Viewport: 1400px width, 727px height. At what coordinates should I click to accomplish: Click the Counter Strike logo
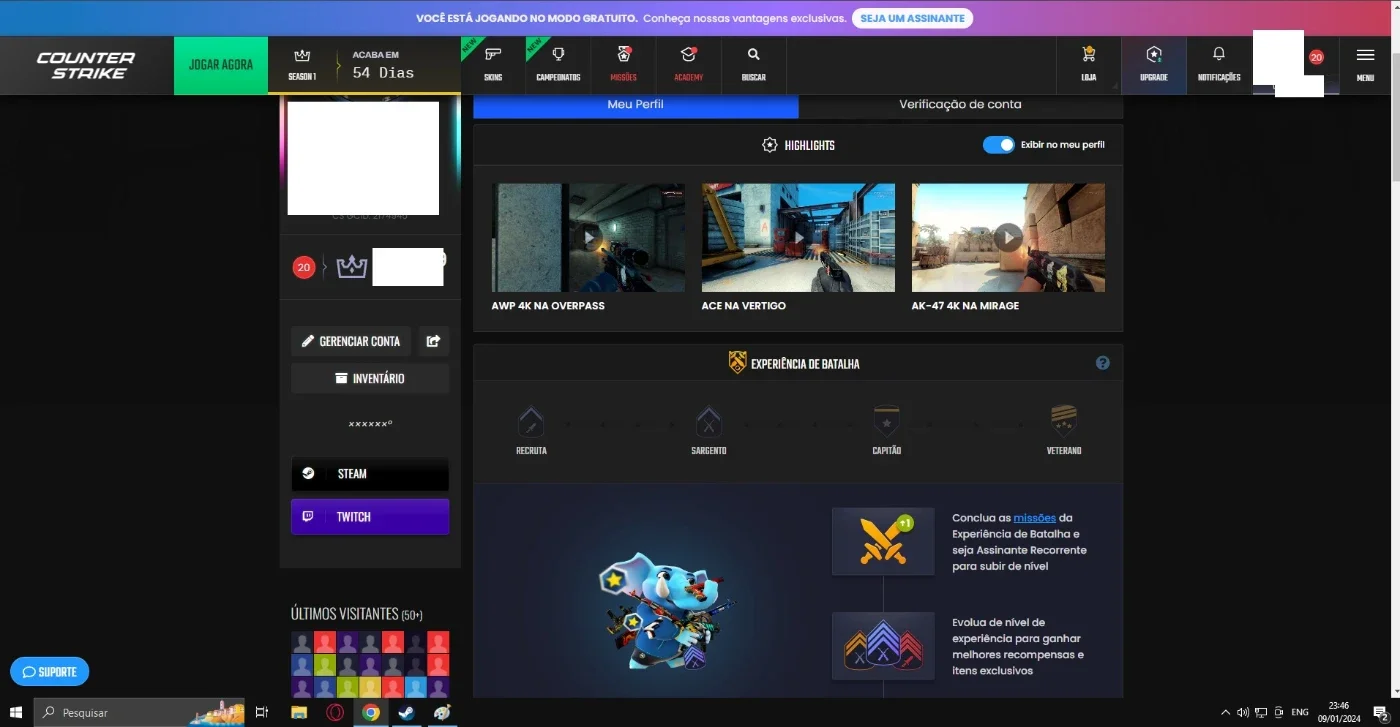[86, 65]
